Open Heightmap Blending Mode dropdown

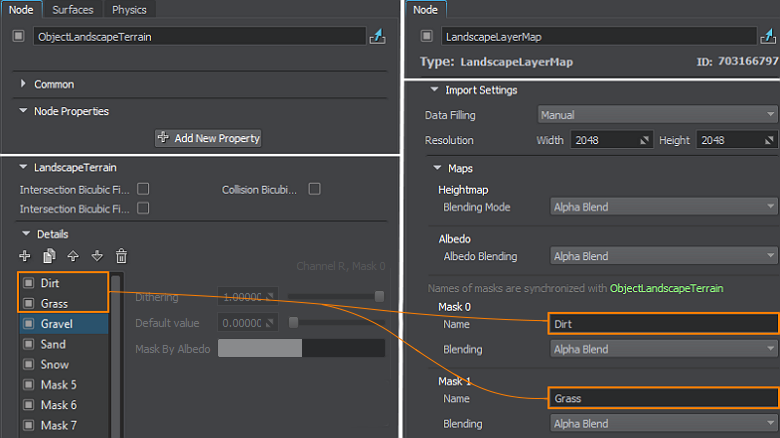click(664, 207)
